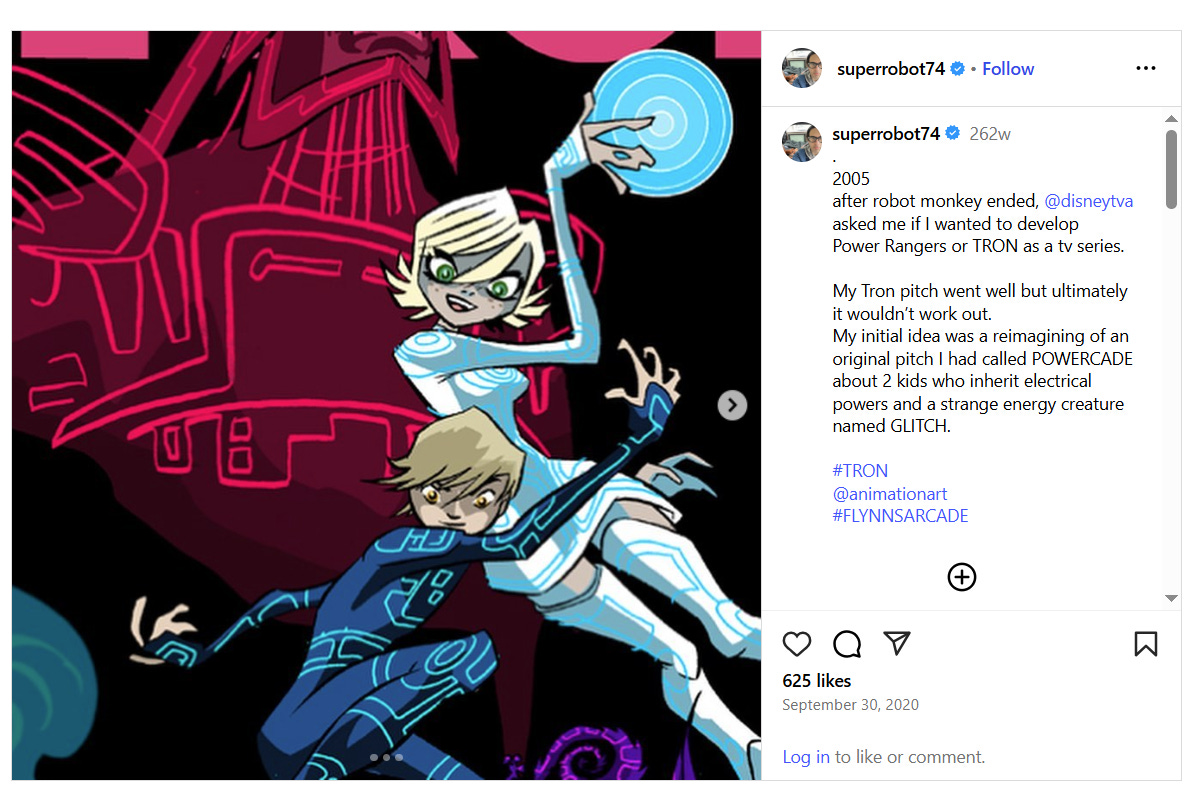1201x789 pixels.
Task: Open the #FLYNNSARCADE hashtag
Action: [x=900, y=516]
